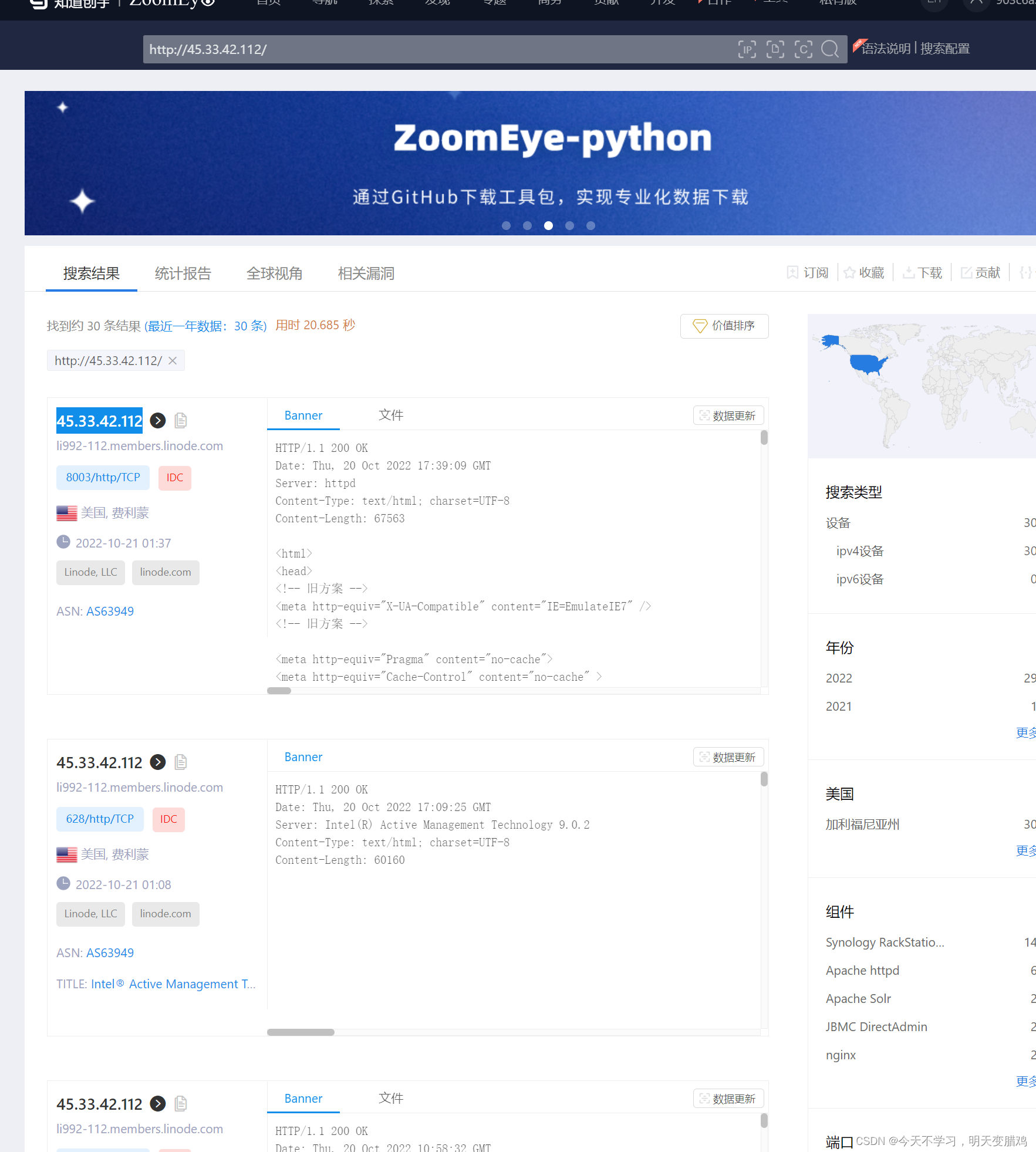Switch to the 搜索结果 tab
The width and height of the screenshot is (1036, 1152).
[x=92, y=273]
